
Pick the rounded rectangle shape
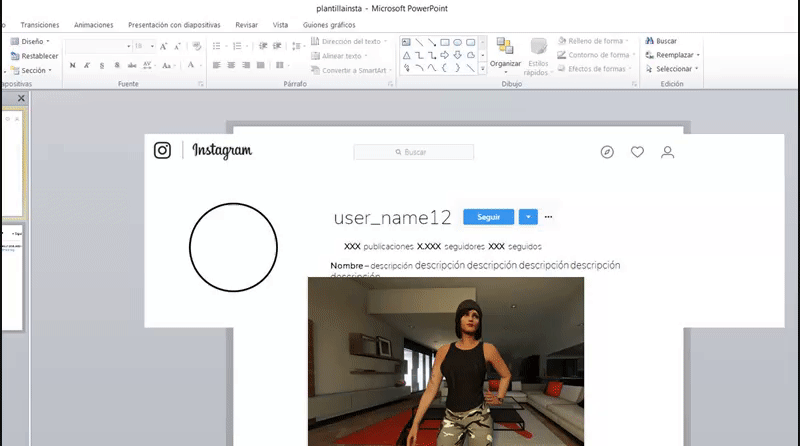tap(470, 42)
